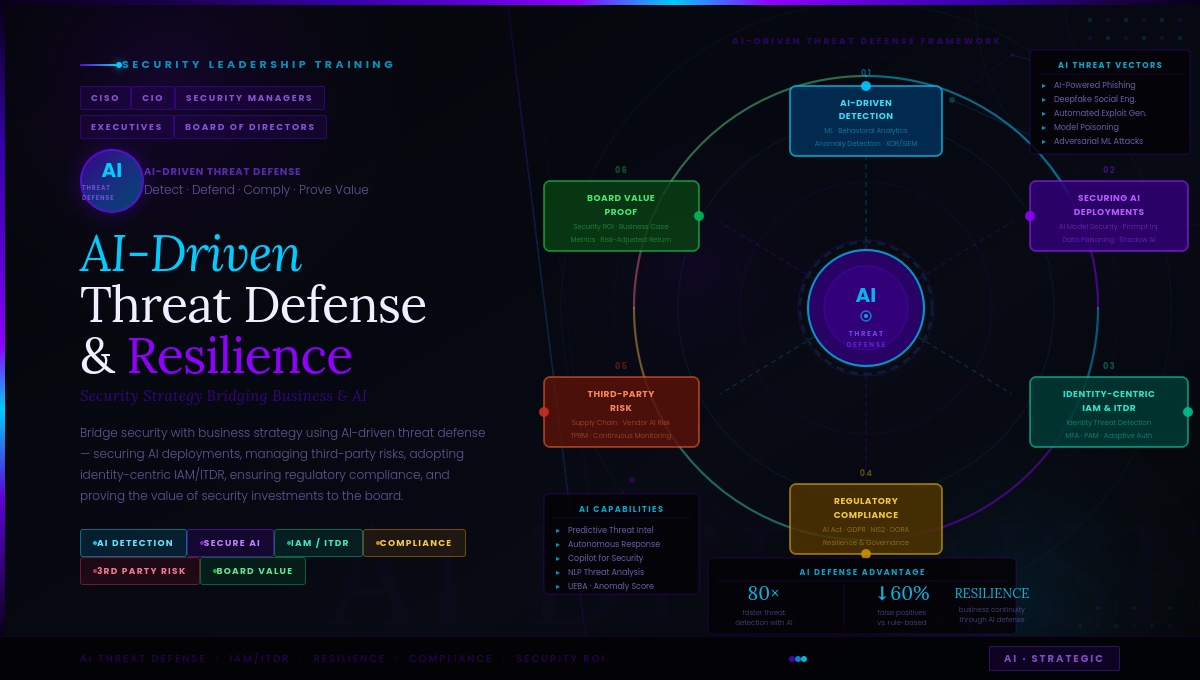Click the Compliance topic chip
This screenshot has height=680, width=1200.
pos(414,543)
